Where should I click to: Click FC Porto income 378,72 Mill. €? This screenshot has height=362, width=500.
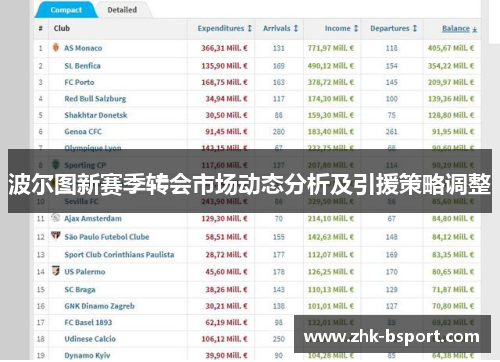(x=331, y=82)
